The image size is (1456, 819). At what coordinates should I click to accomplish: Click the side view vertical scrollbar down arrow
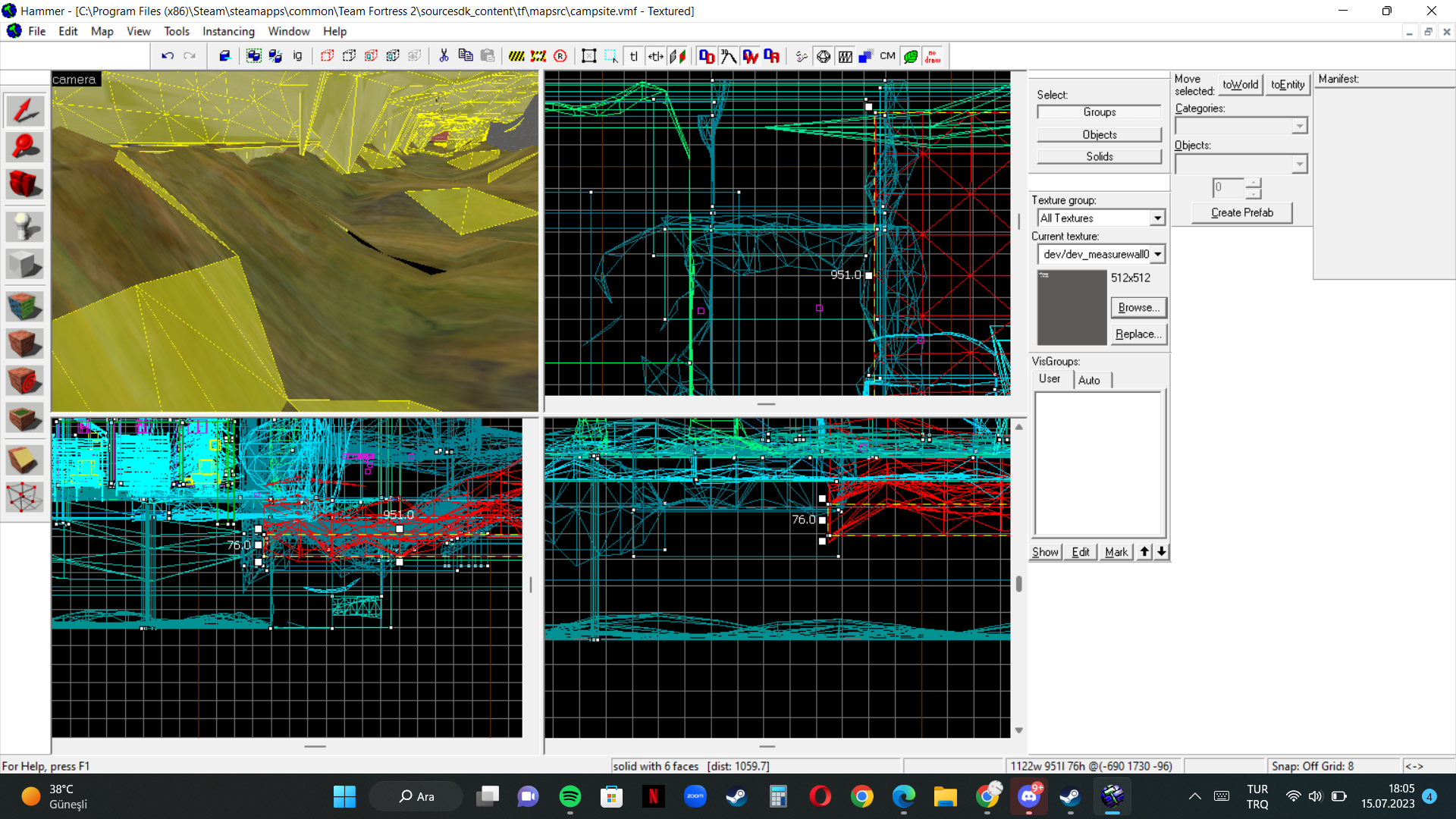coord(1019,730)
